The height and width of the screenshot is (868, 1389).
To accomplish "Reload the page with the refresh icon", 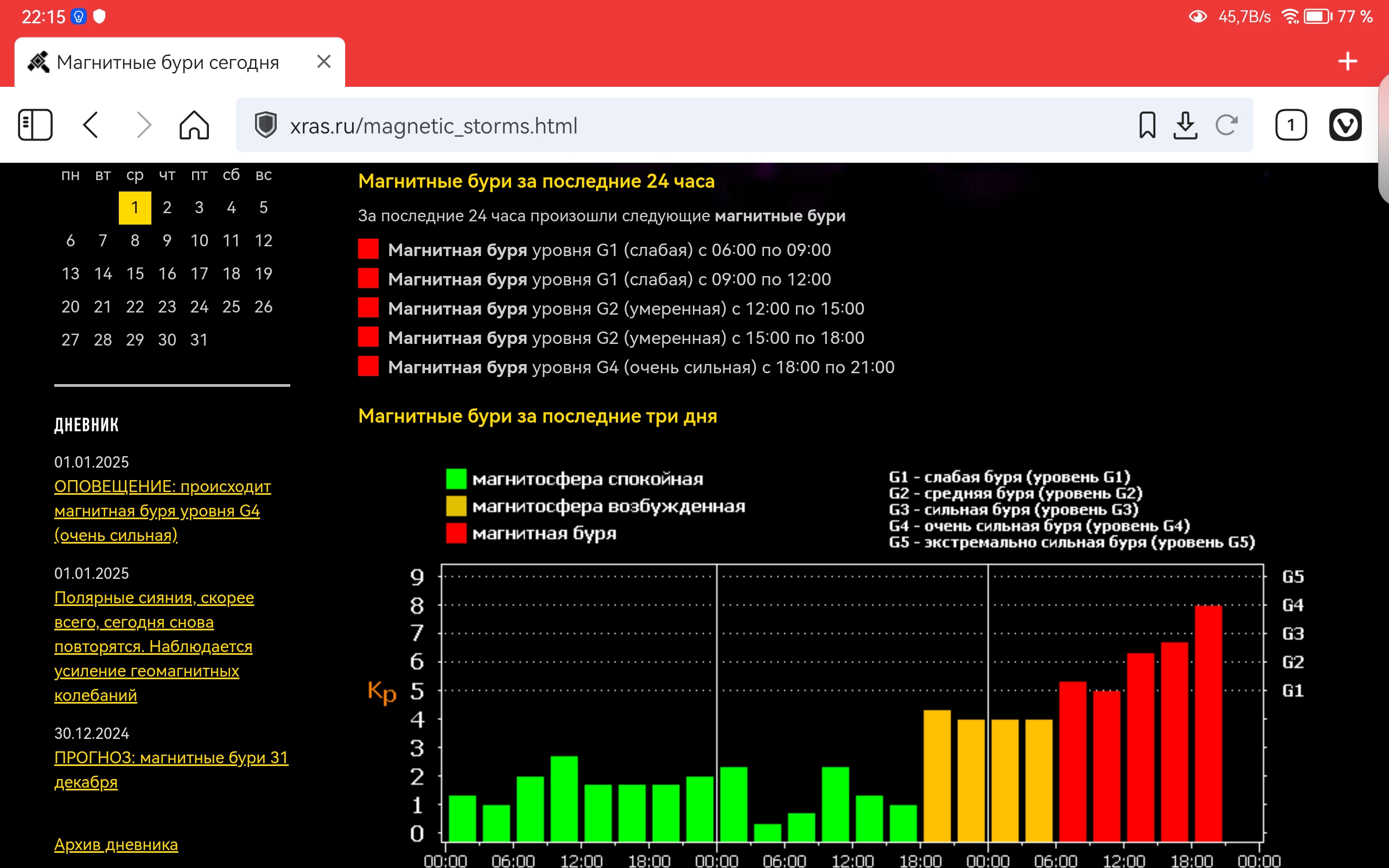I will (x=1227, y=125).
